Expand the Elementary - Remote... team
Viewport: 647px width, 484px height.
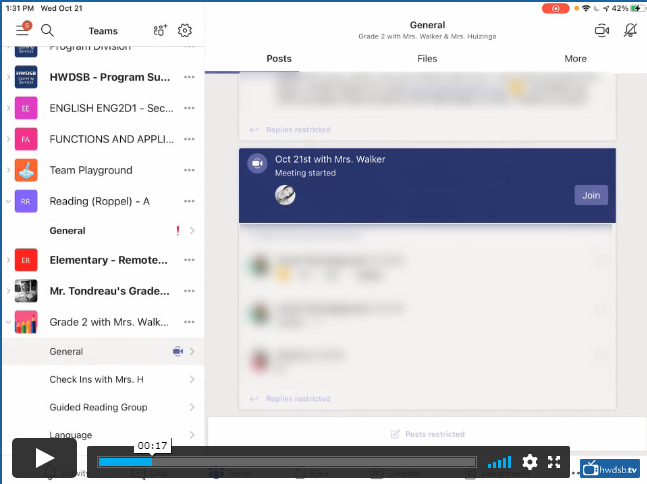(8, 260)
